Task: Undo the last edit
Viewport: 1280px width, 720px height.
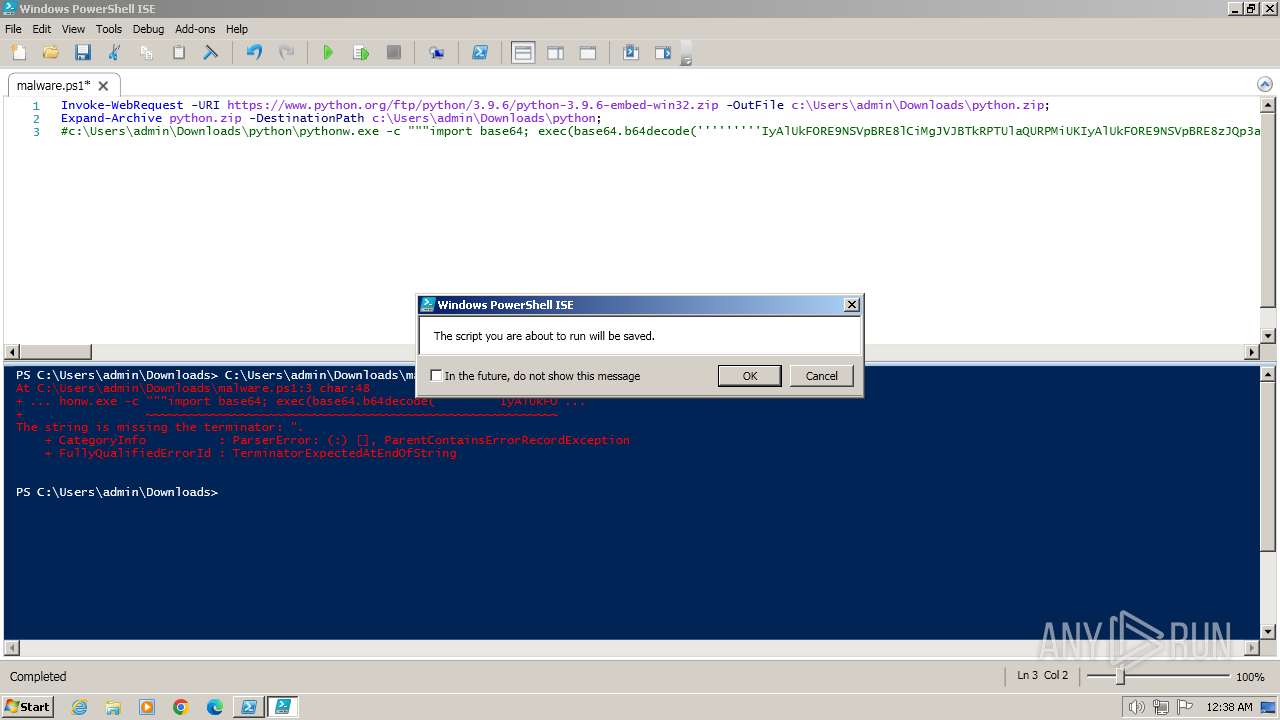Action: tap(254, 53)
